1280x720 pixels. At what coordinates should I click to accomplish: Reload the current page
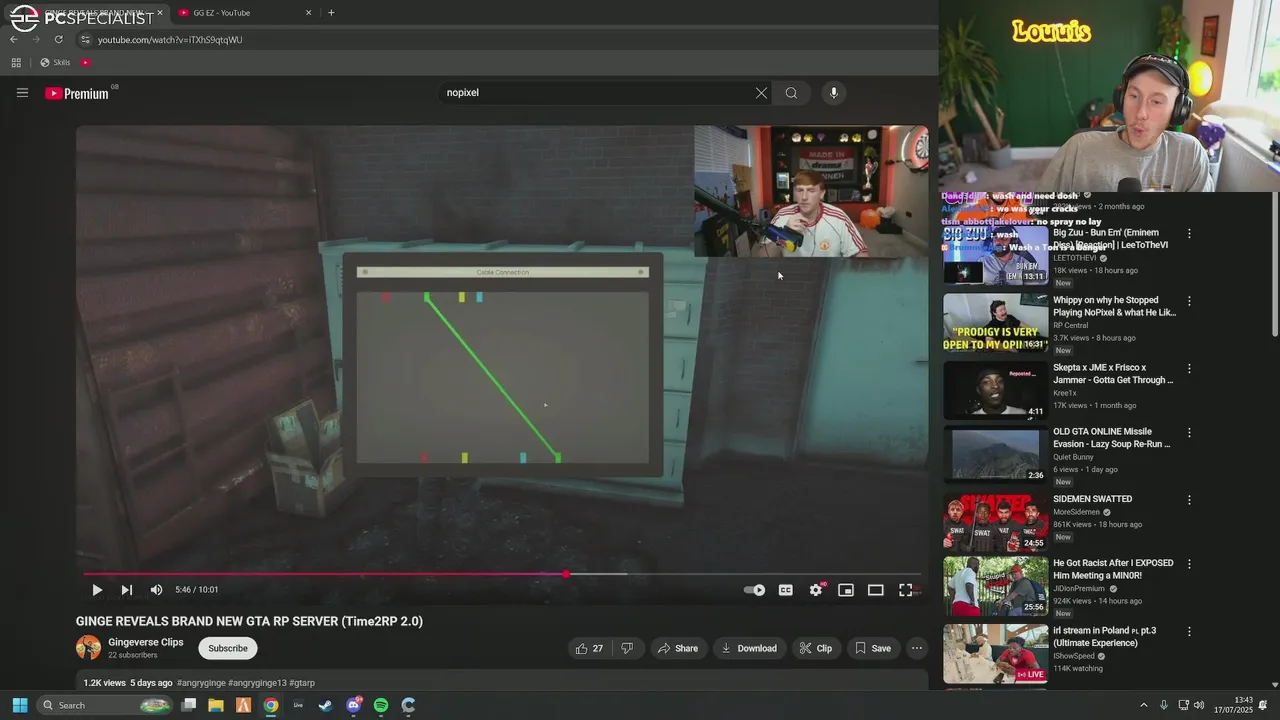[58, 39]
